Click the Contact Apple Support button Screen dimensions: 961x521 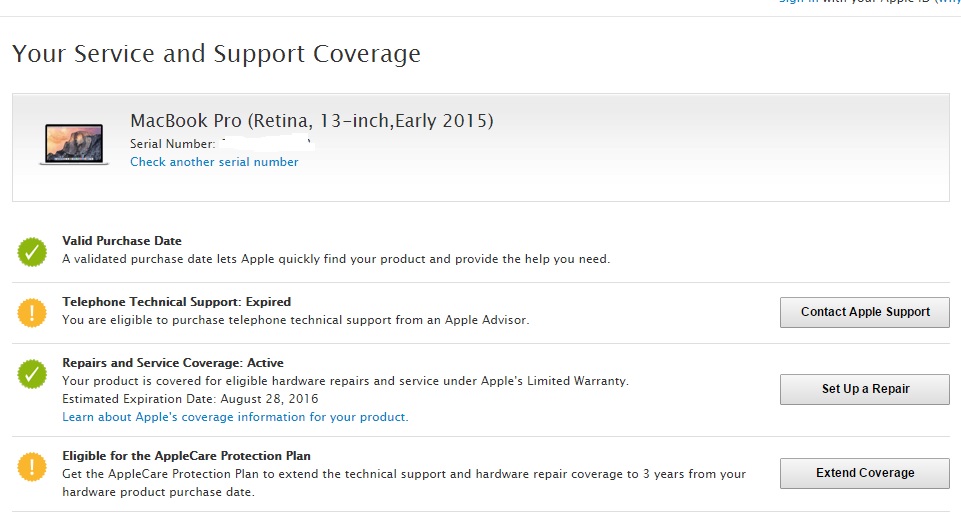865,312
